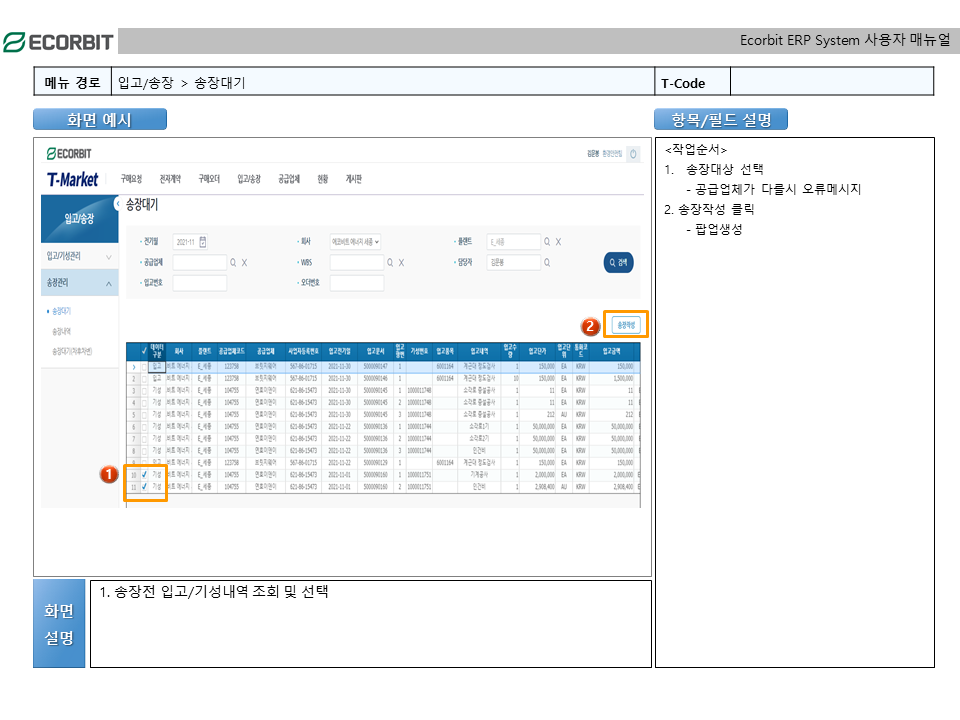Click the 송장작성 button
The height and width of the screenshot is (720, 960).
point(626,325)
